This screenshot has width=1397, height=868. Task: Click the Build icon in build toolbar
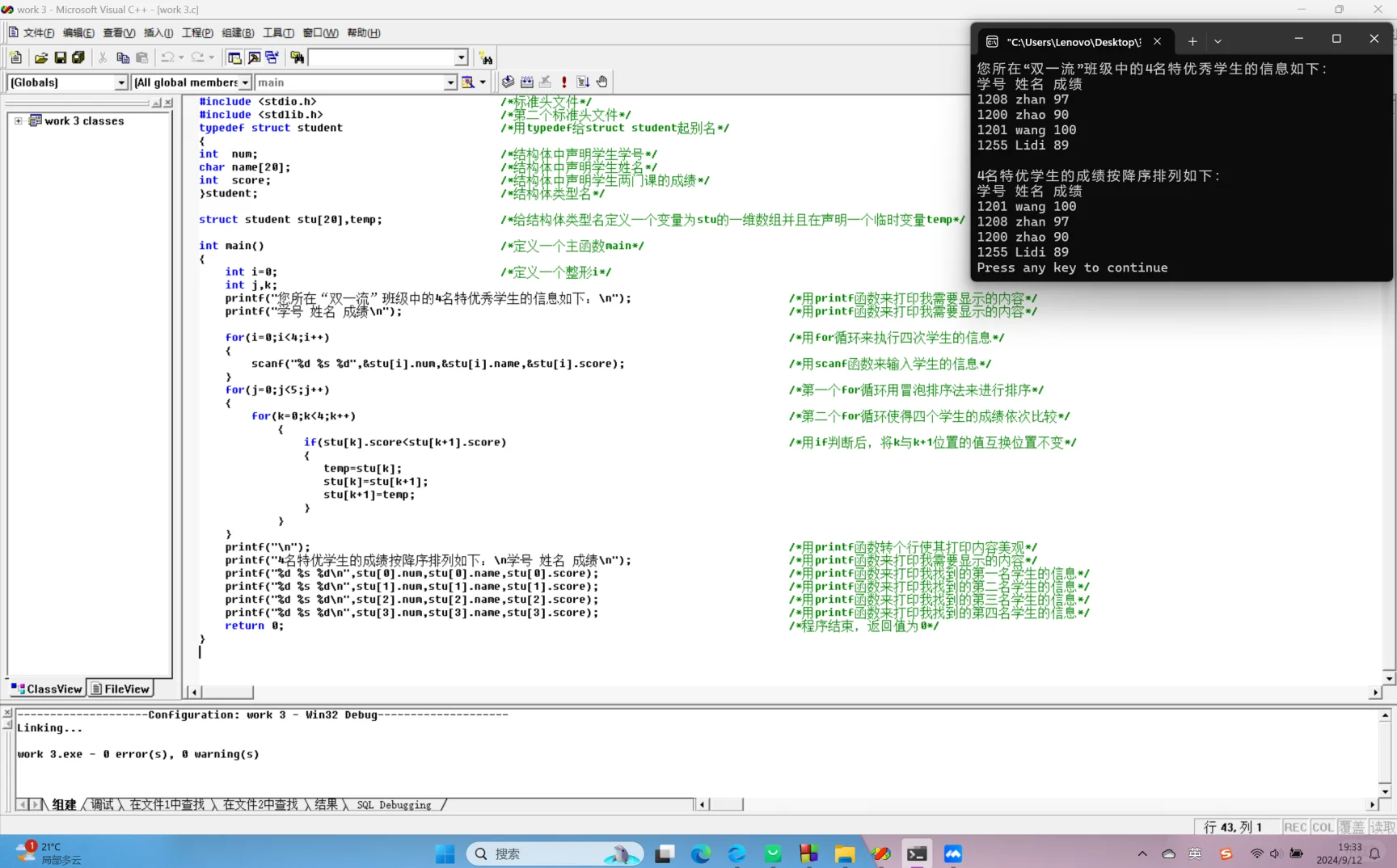click(527, 82)
